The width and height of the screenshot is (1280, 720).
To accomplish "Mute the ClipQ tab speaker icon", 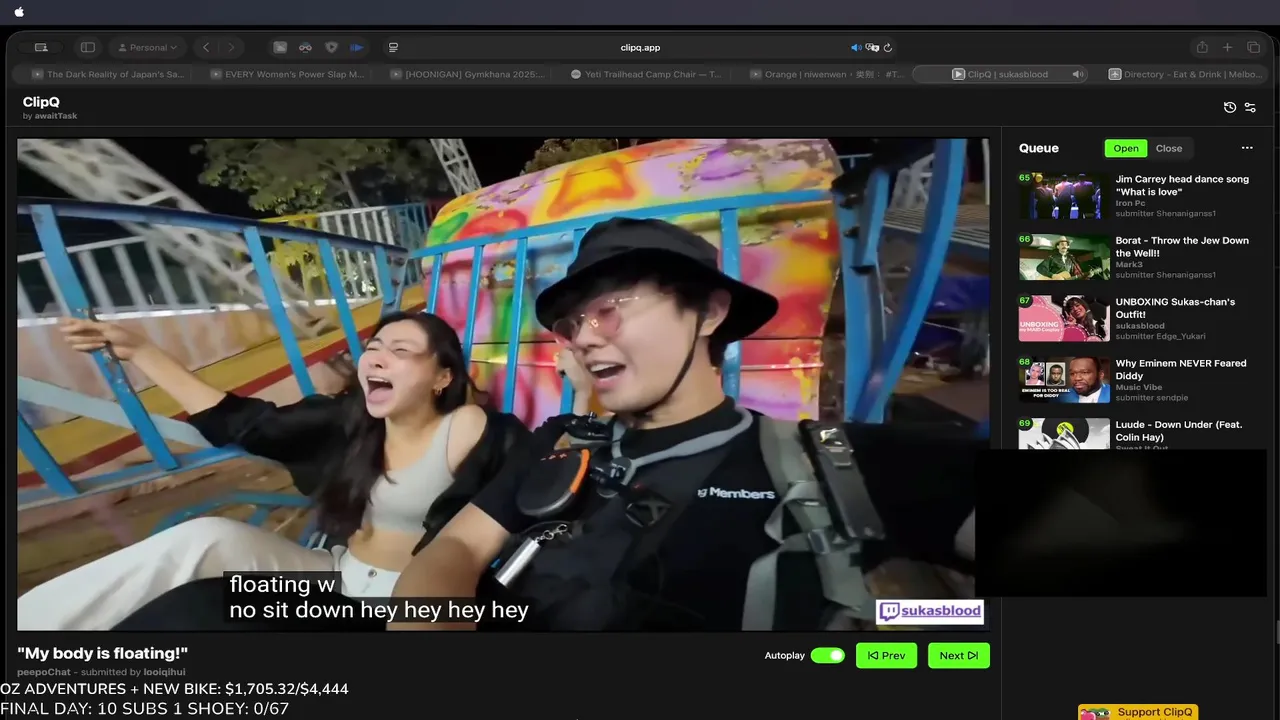I will coord(1077,74).
